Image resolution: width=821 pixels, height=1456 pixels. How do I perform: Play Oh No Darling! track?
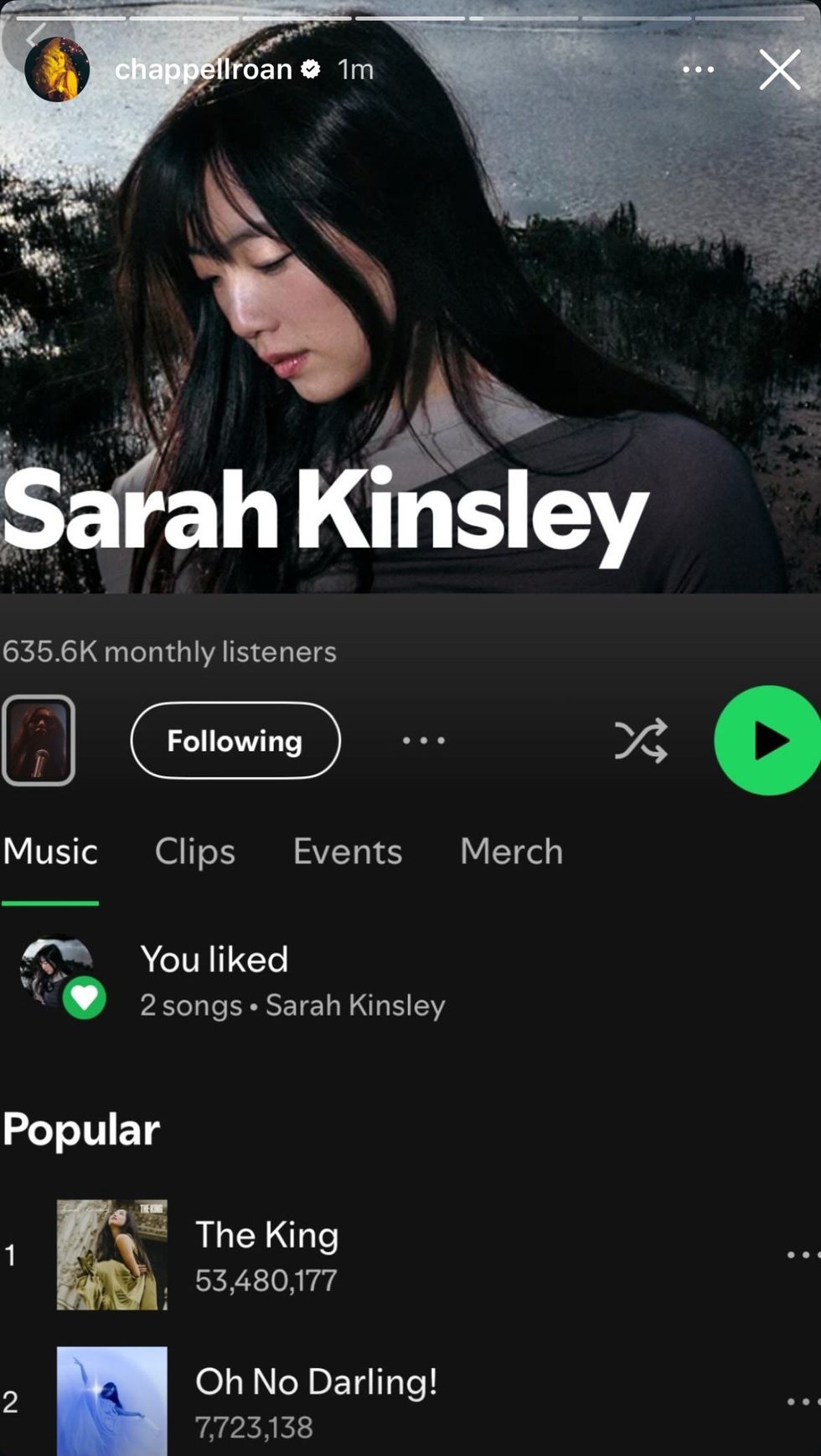pos(410,1402)
